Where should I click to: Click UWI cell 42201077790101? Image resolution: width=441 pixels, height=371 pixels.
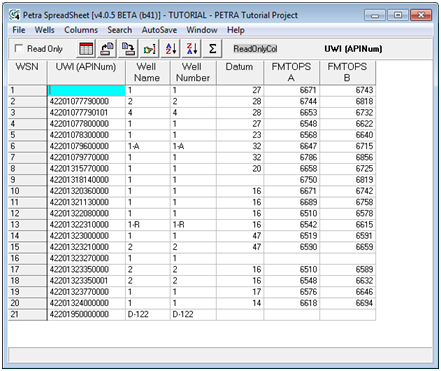[x=86, y=113]
